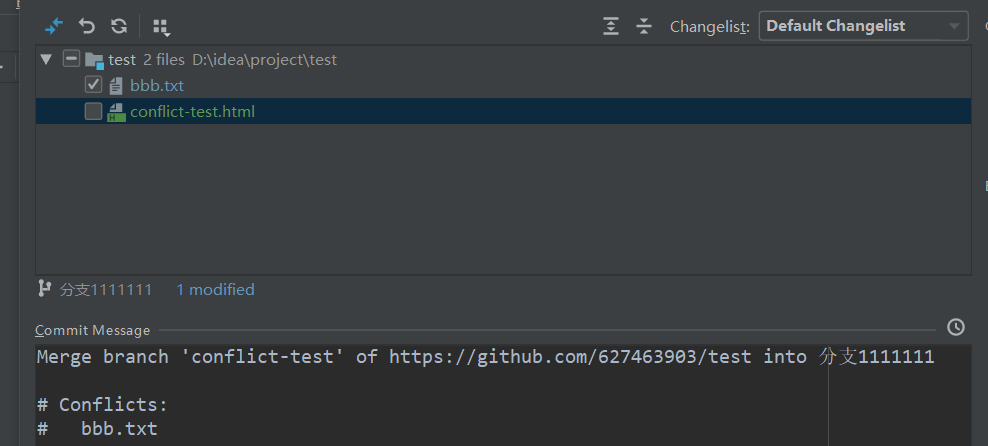Toggle the test folder checkbox
This screenshot has width=988, height=446.
click(71, 59)
